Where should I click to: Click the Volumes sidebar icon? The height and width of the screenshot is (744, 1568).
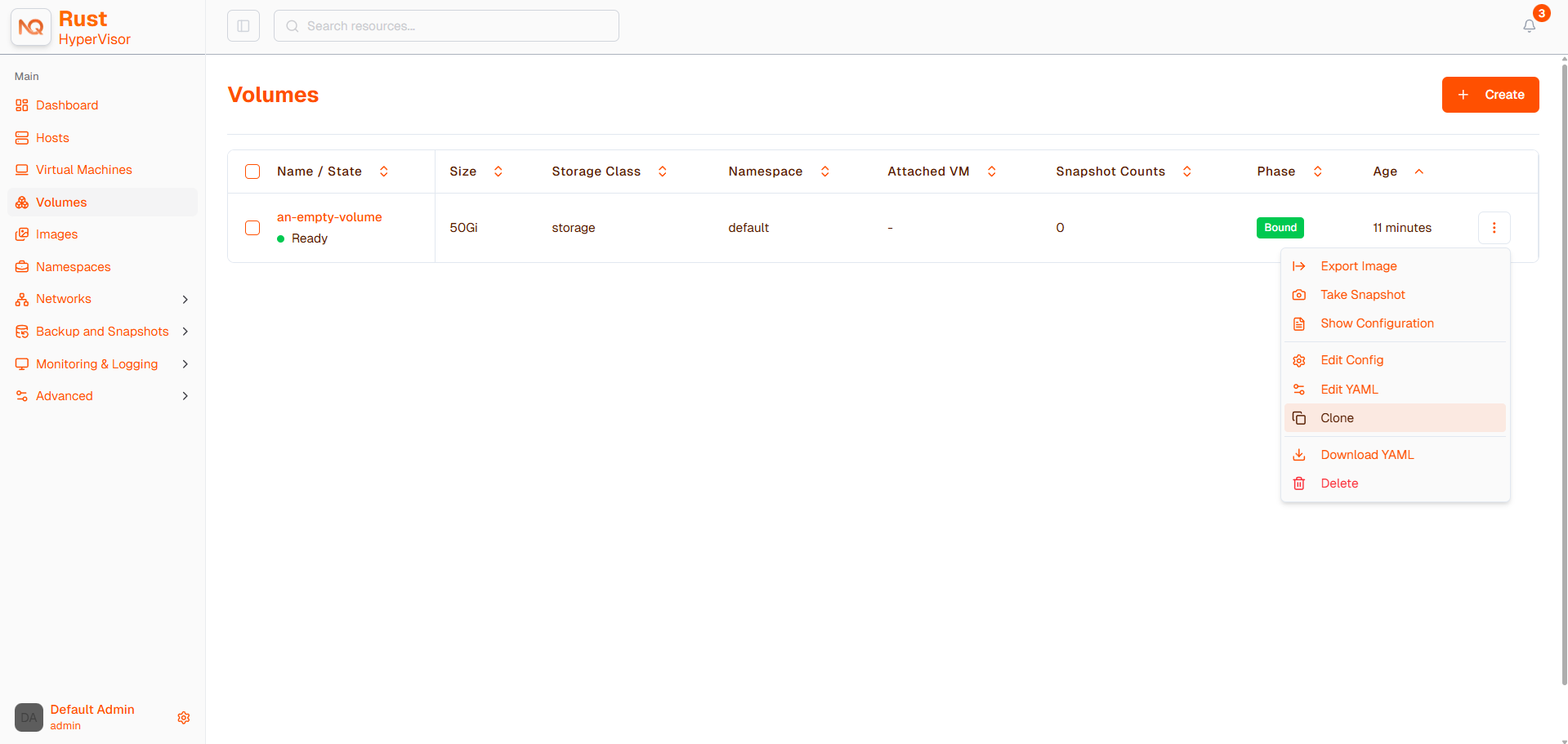(x=22, y=203)
